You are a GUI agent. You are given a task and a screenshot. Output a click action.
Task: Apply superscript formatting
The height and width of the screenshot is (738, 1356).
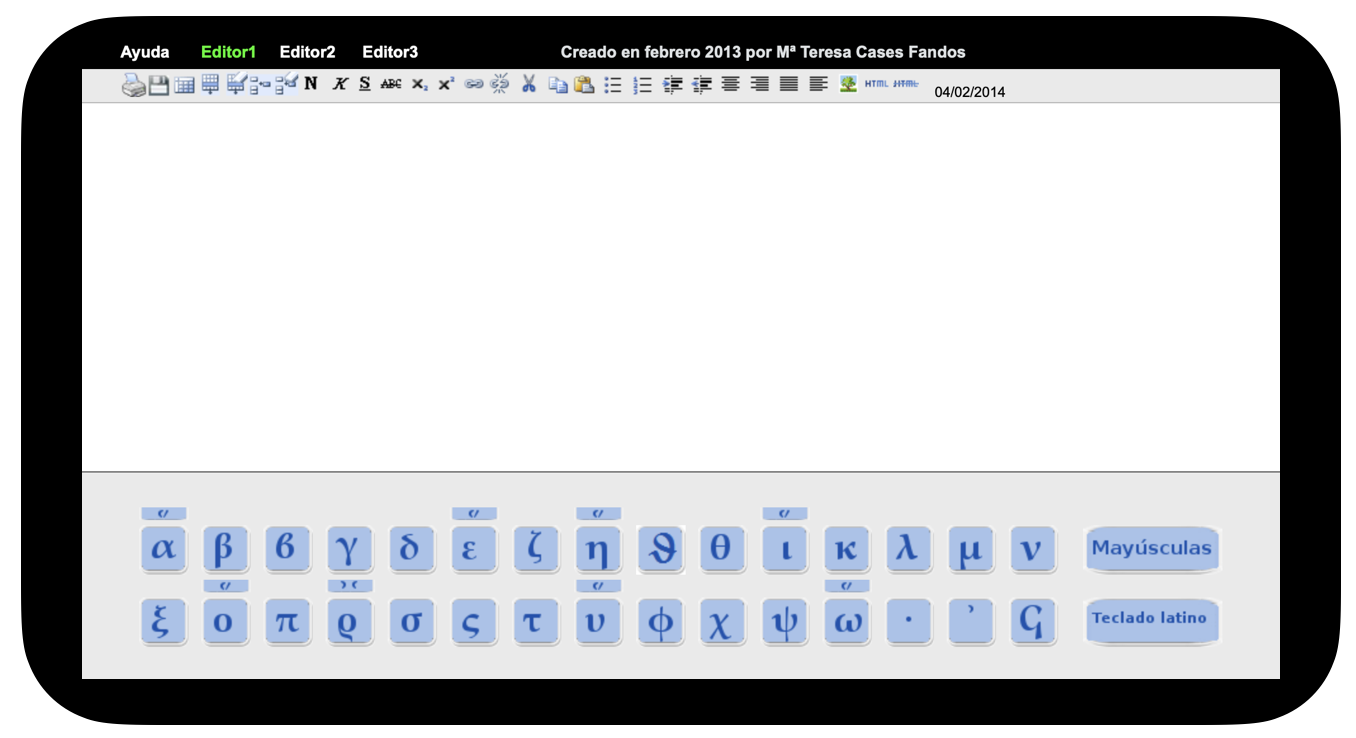pos(446,84)
